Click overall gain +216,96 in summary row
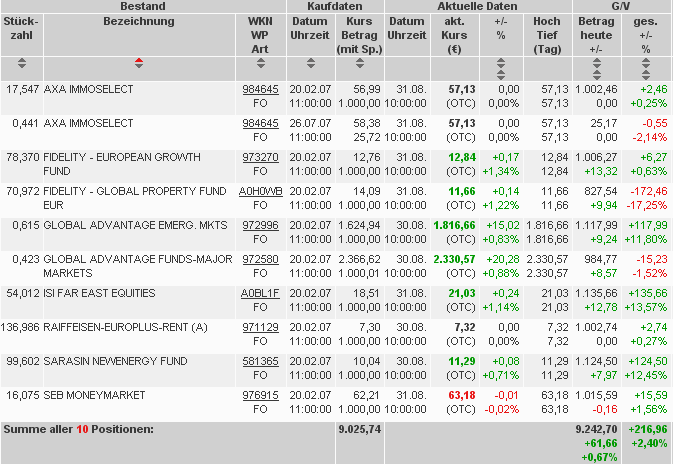This screenshot has width=673, height=464. point(648,429)
